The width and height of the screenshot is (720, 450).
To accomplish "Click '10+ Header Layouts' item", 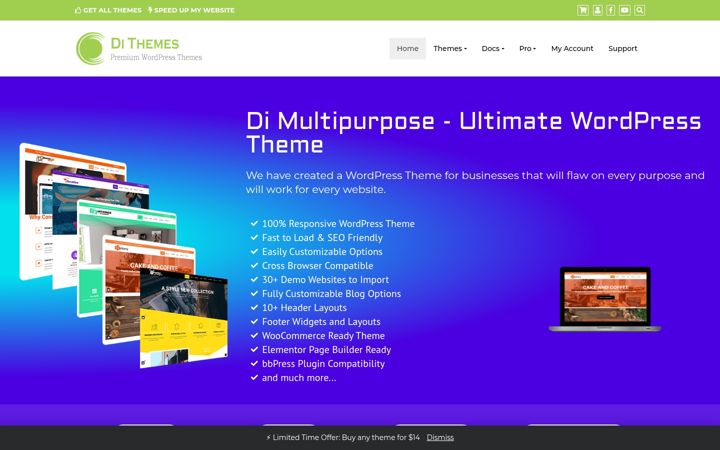I will pyautogui.click(x=298, y=308).
